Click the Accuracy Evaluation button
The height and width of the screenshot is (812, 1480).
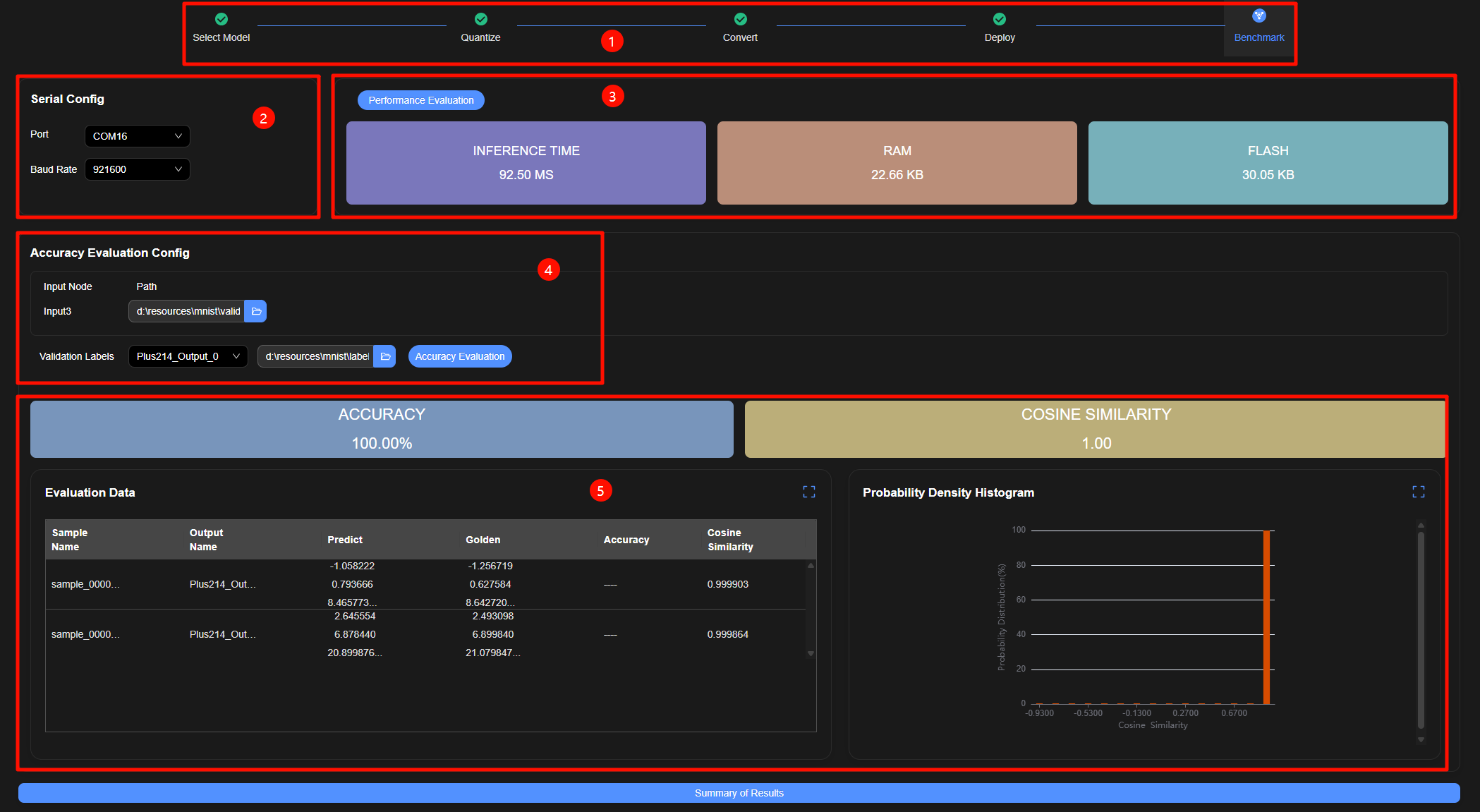tap(460, 356)
